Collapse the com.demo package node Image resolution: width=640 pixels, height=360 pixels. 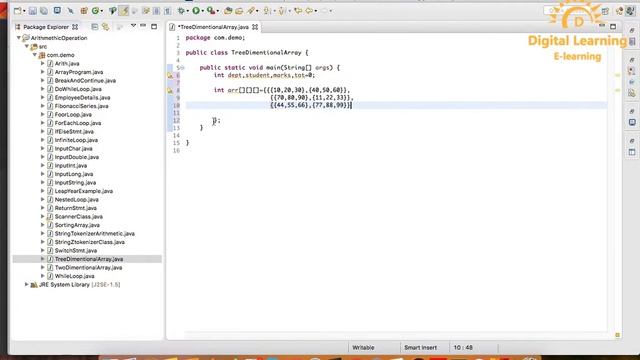35,55
